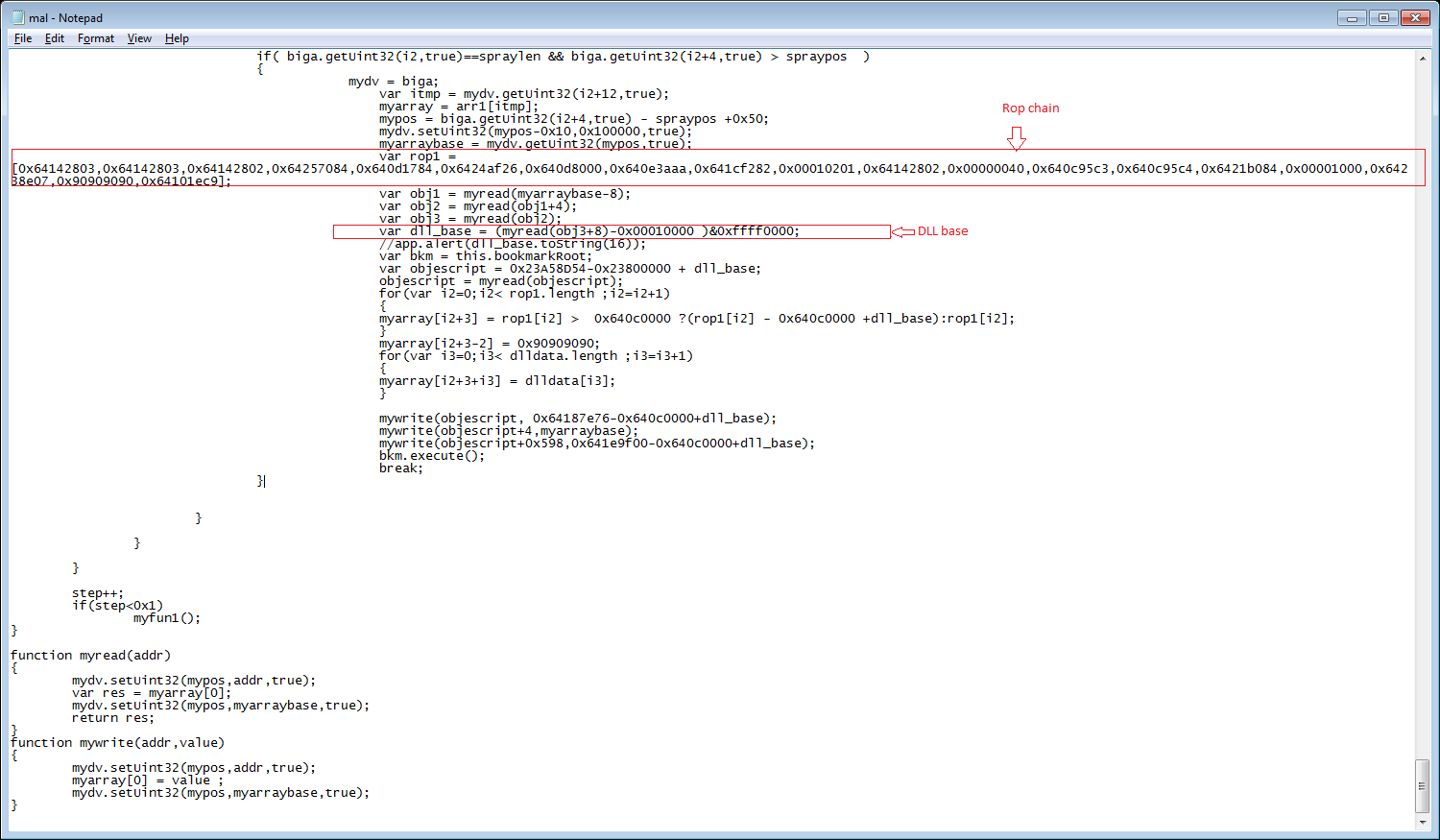
Task: Click the 'if(step<0x1)' line
Action: [117, 606]
